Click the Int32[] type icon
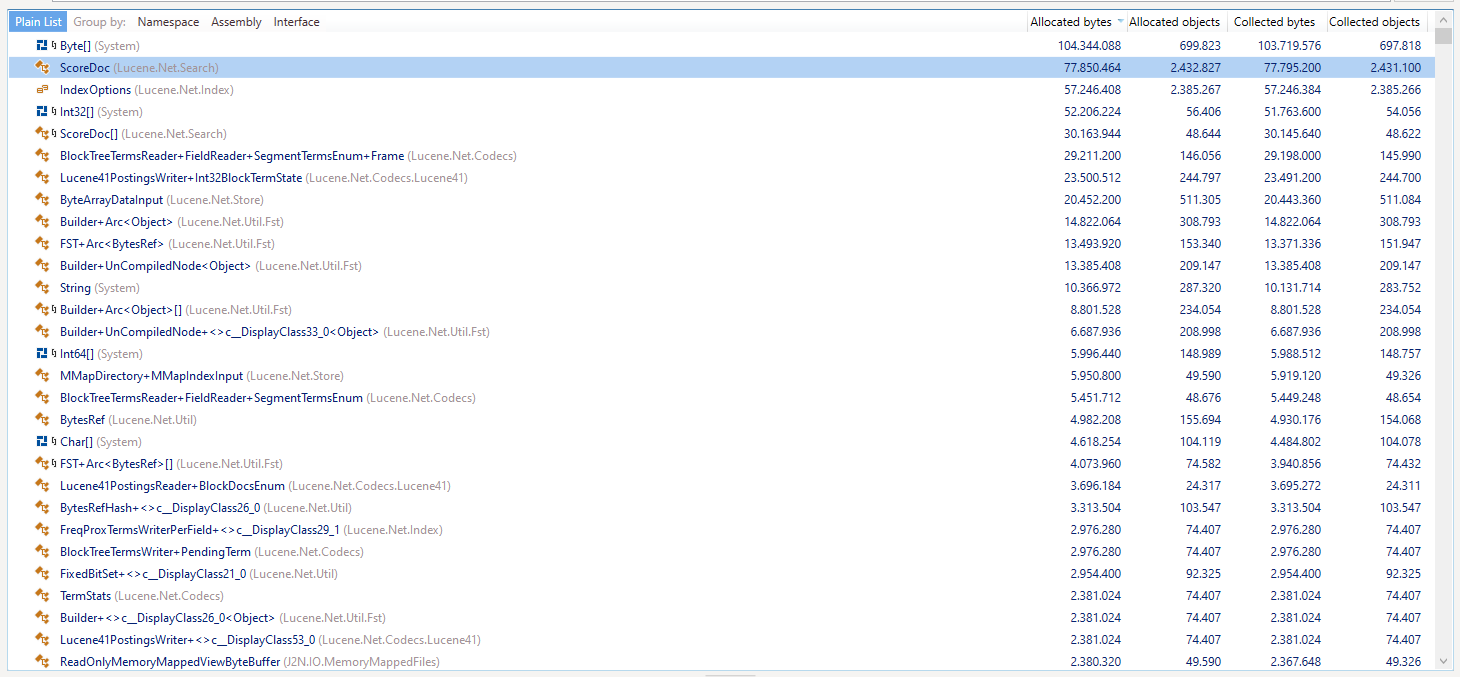The height and width of the screenshot is (677, 1460). tap(42, 112)
